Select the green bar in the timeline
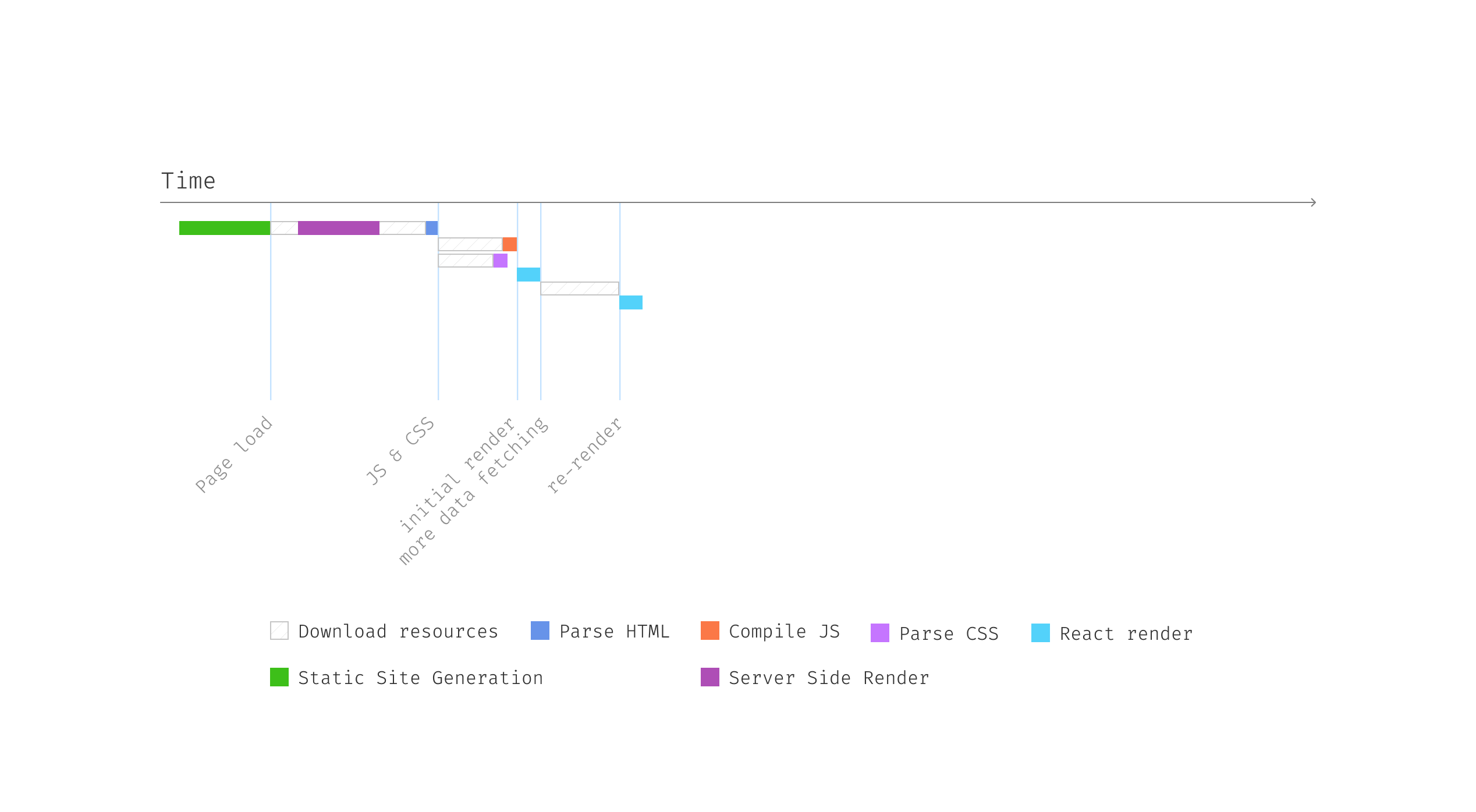 click(x=225, y=228)
